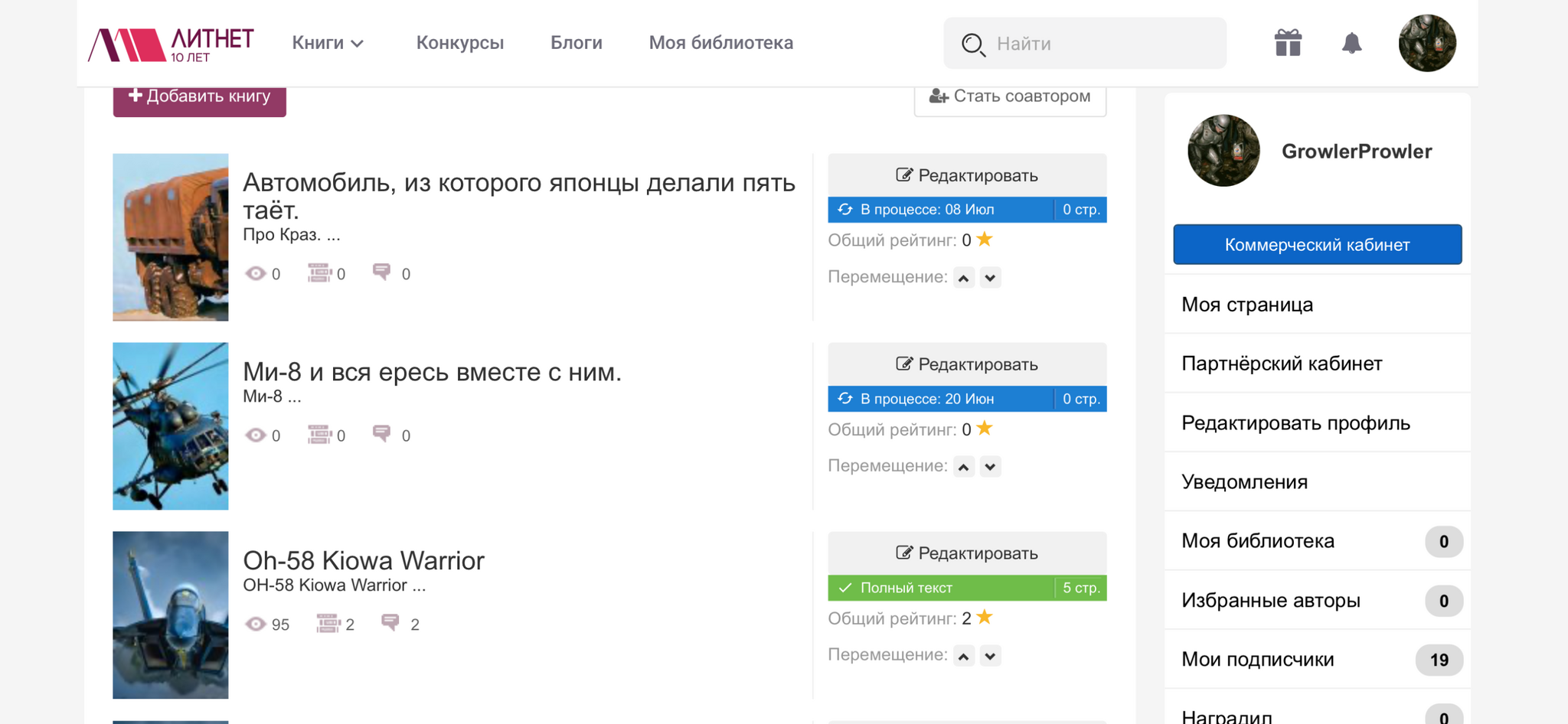The height and width of the screenshot is (724, 1568).
Task: Edit Oh-58 Kiowa Warrior via Редактировать
Action: [x=967, y=553]
